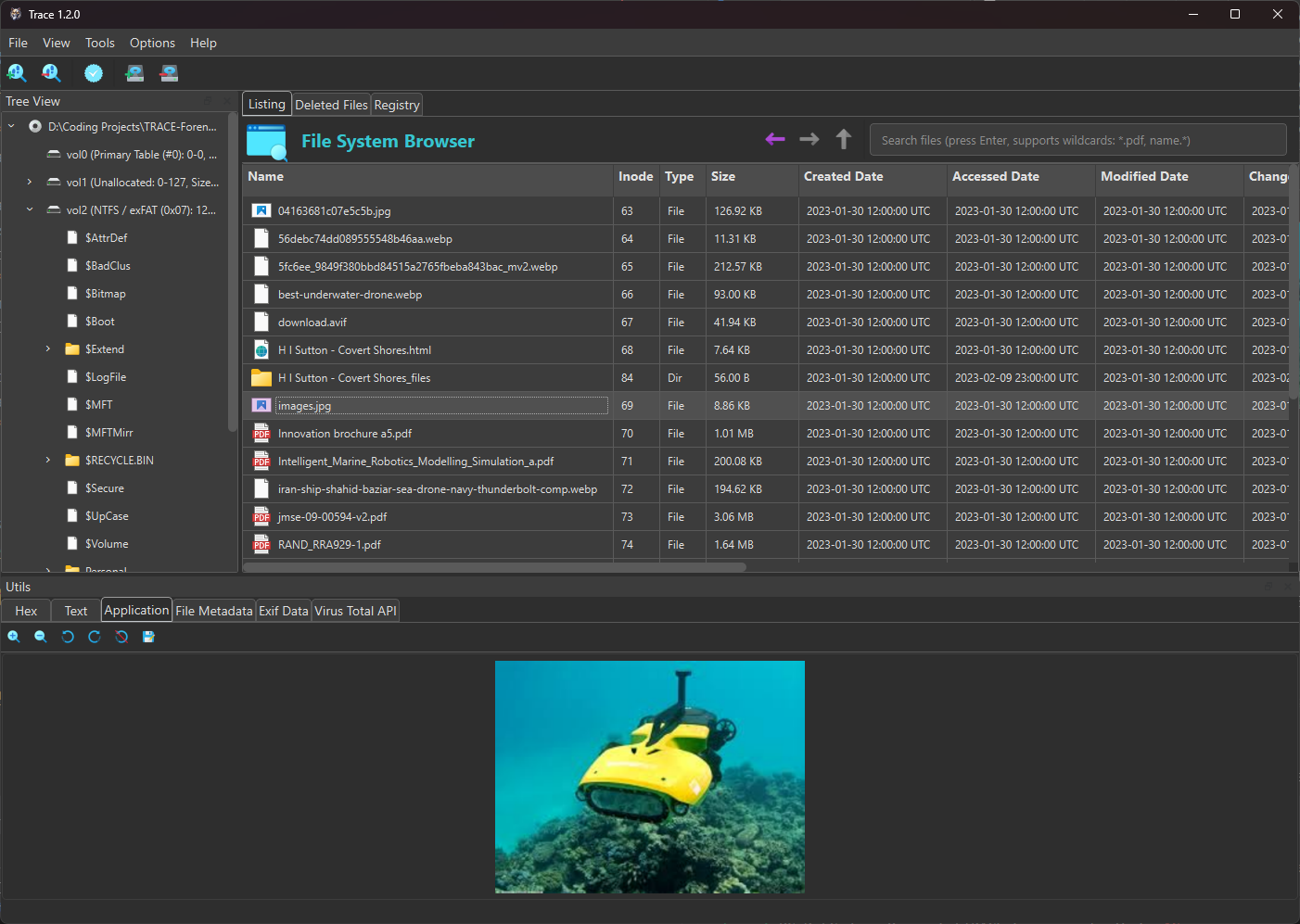Open the View menu
This screenshot has height=924, width=1300.
click(56, 43)
